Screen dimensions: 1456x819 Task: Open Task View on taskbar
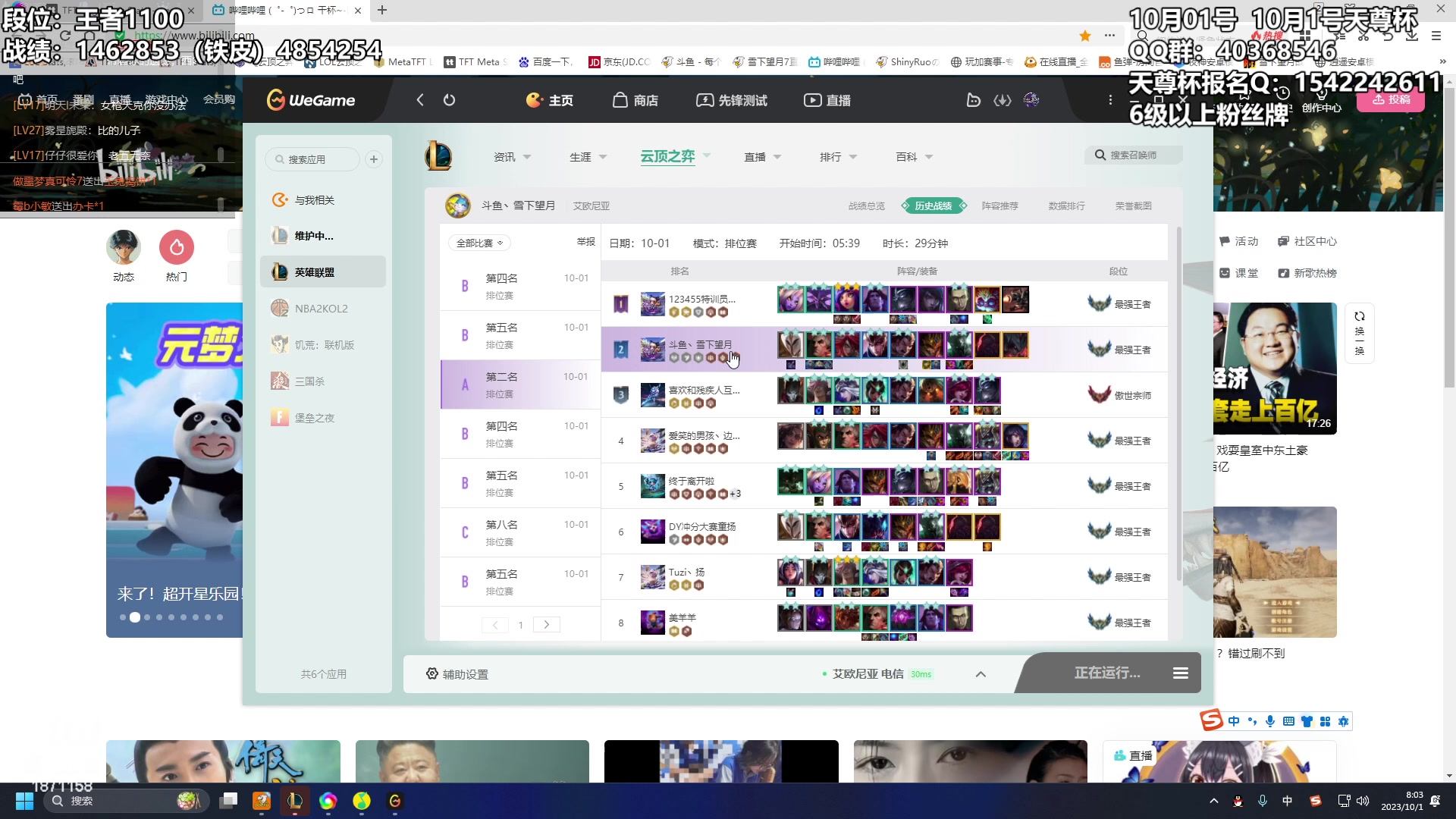click(228, 801)
